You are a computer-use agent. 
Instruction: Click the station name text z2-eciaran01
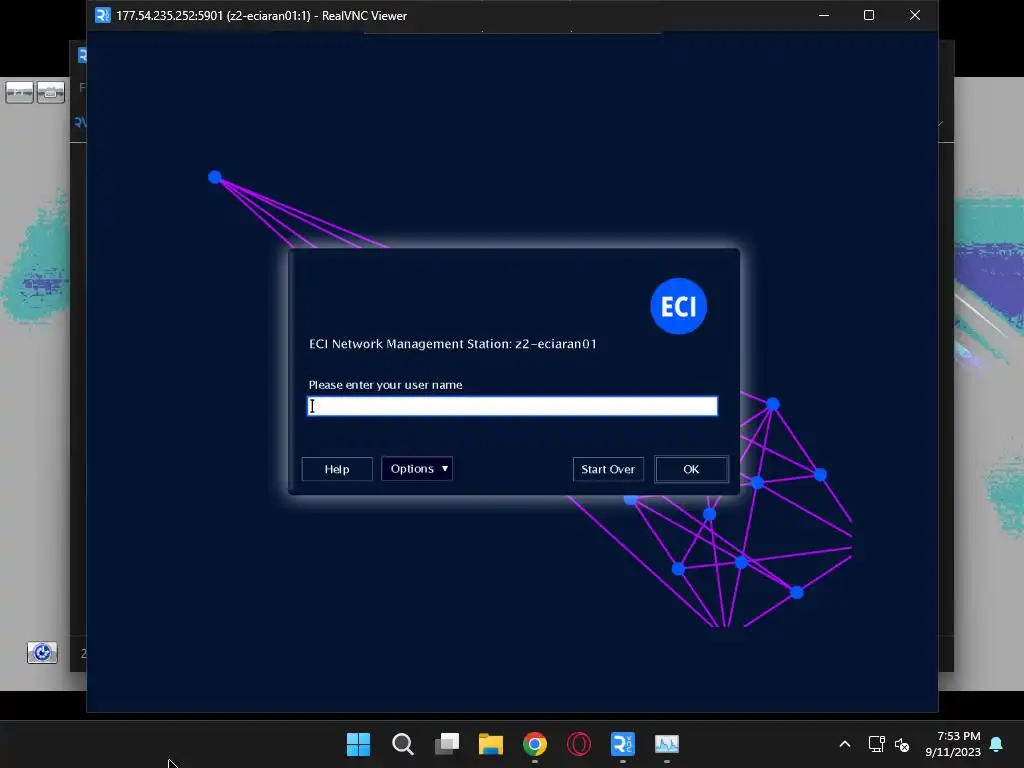click(x=556, y=344)
